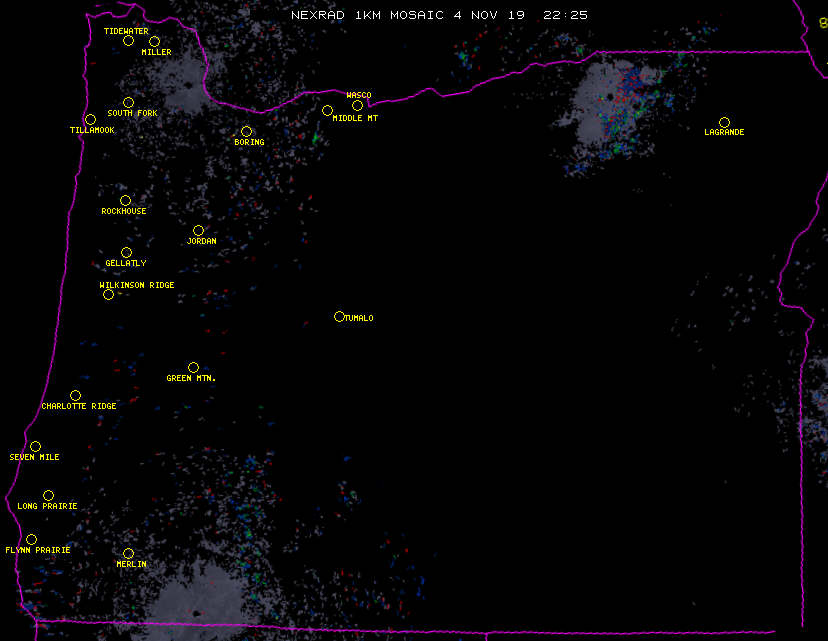Click the Long Prairie station circle marker
828x641 pixels.
(48, 496)
